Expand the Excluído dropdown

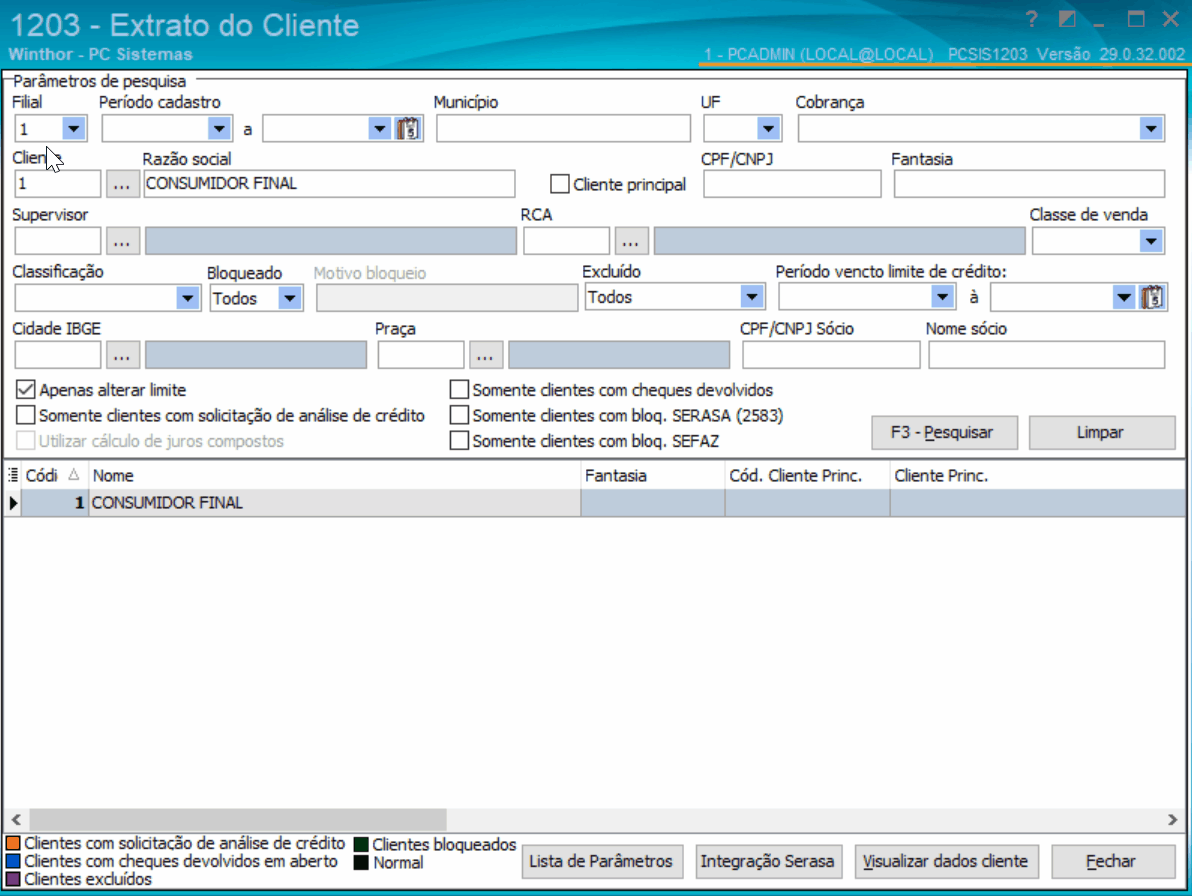[x=752, y=297]
